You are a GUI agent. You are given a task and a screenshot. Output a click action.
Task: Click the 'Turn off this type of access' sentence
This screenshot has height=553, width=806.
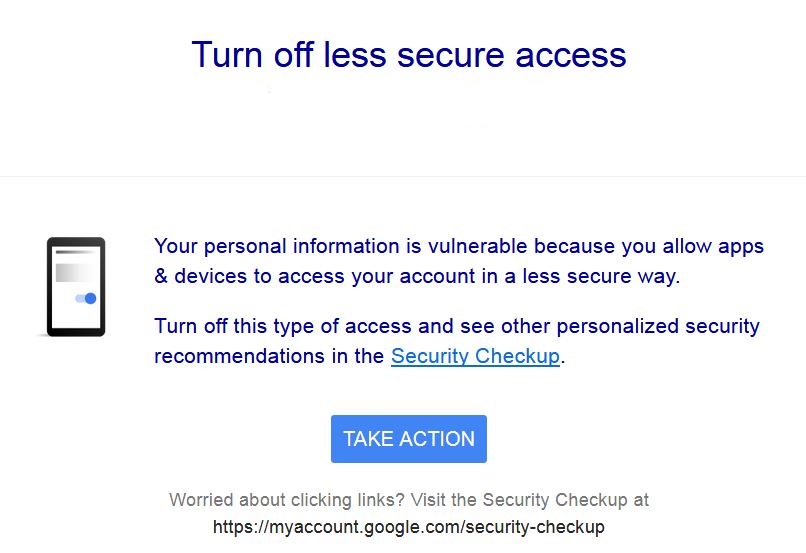coord(457,341)
